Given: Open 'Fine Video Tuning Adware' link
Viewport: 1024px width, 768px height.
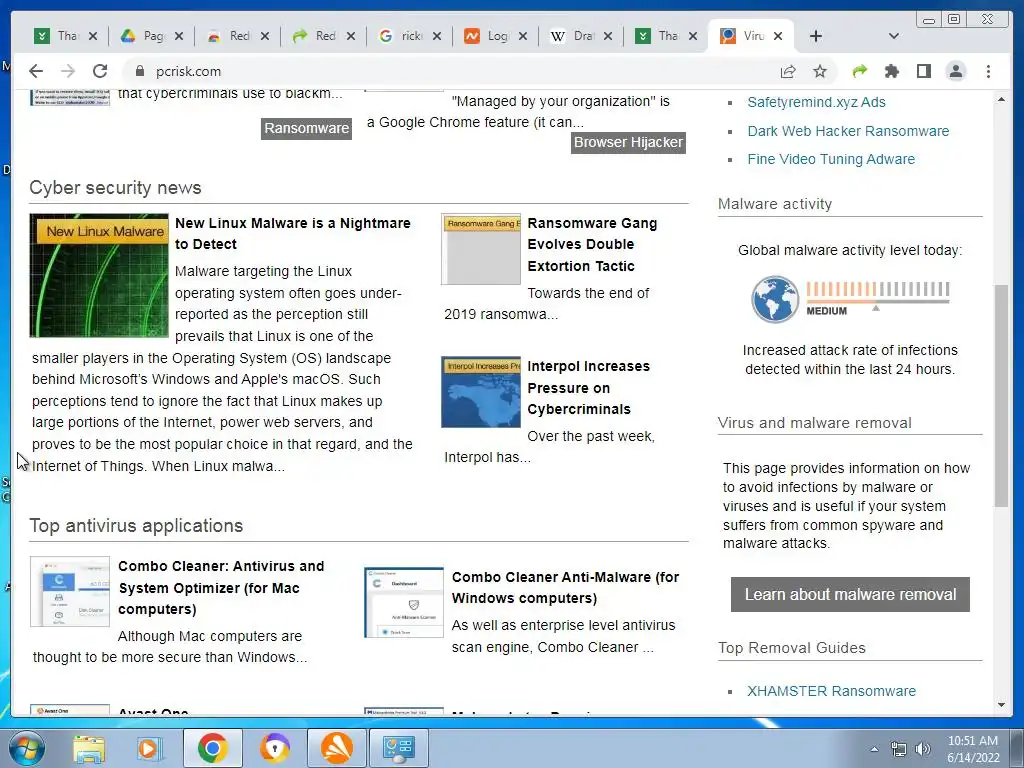Looking at the screenshot, I should pos(831,159).
